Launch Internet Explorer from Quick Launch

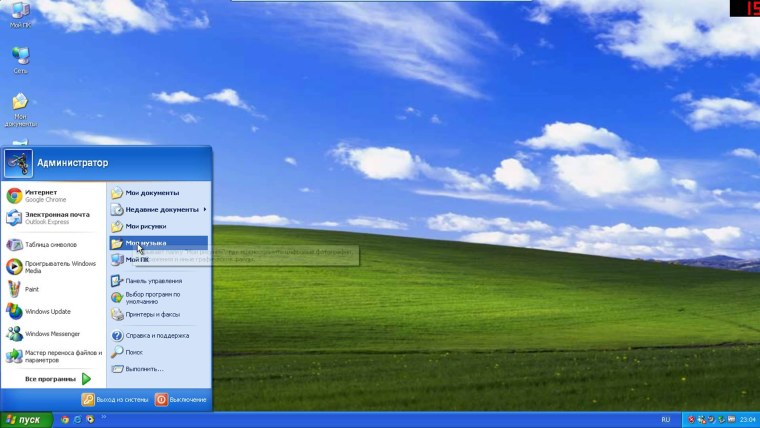coord(78,419)
